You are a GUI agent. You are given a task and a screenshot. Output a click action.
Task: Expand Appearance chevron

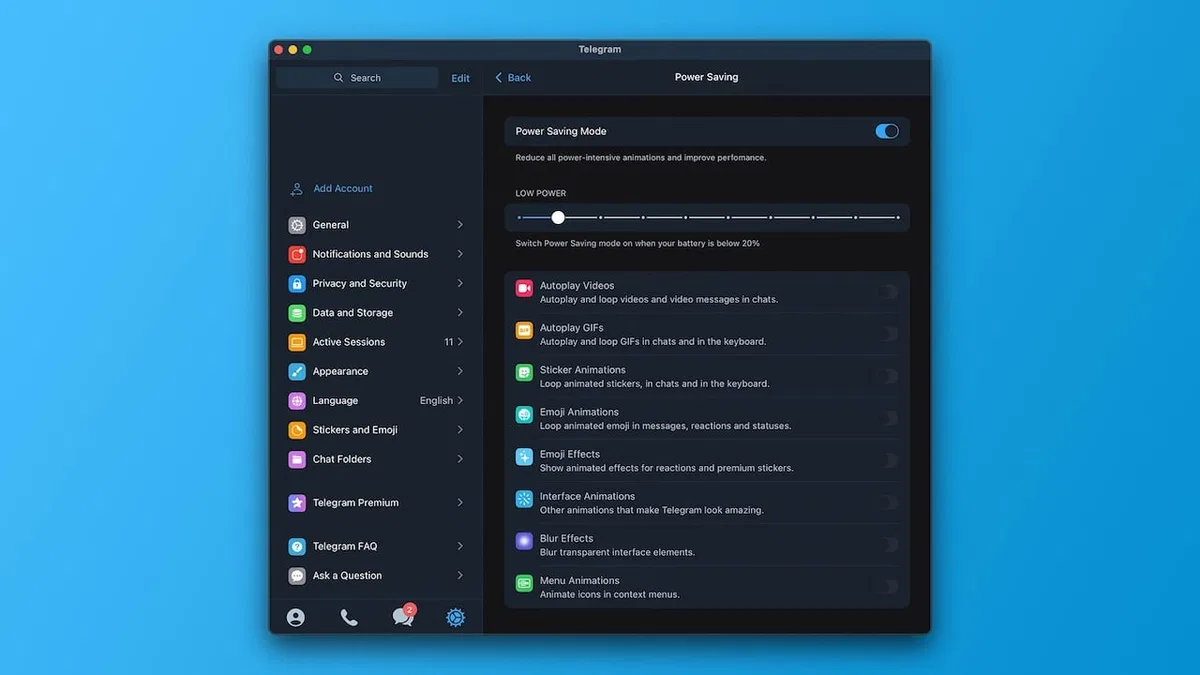[x=460, y=371]
